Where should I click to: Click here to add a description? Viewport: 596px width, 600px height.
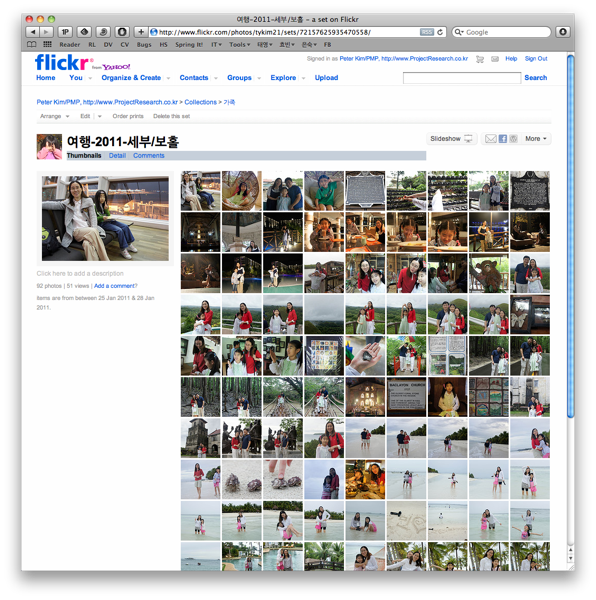pyautogui.click(x=80, y=274)
